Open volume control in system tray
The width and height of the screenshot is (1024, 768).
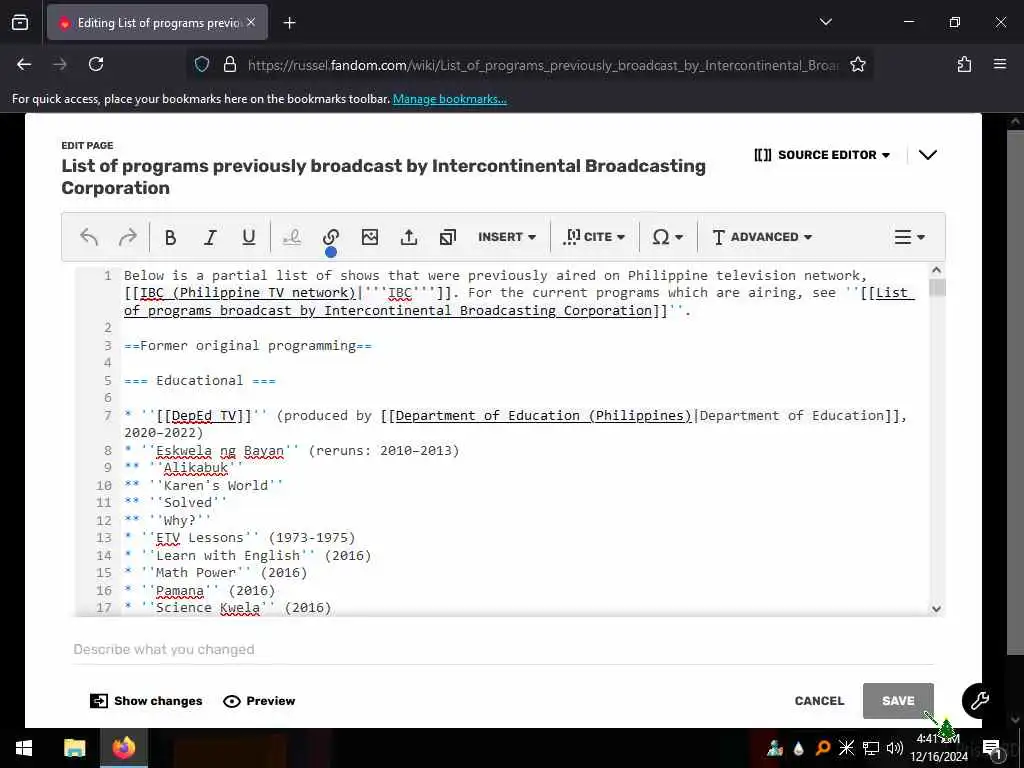coord(895,748)
